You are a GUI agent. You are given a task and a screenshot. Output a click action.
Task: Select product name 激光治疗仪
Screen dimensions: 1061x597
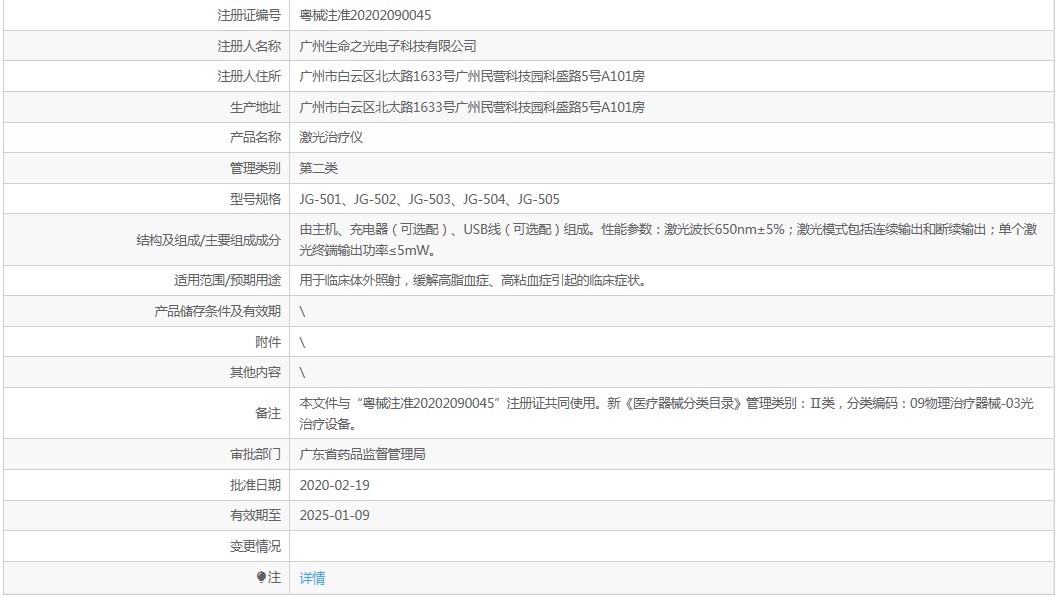331,137
